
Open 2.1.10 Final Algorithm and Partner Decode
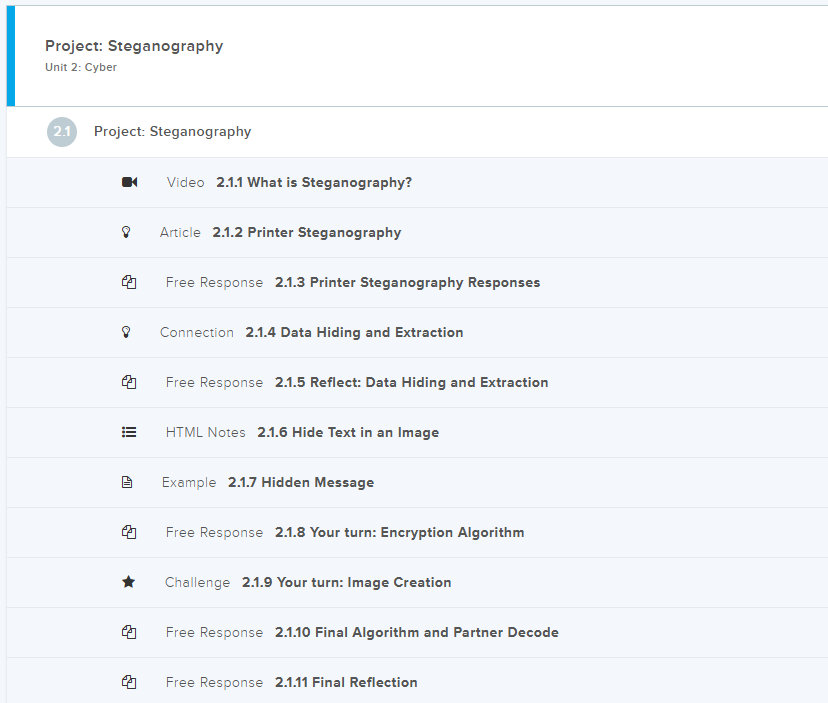416,633
